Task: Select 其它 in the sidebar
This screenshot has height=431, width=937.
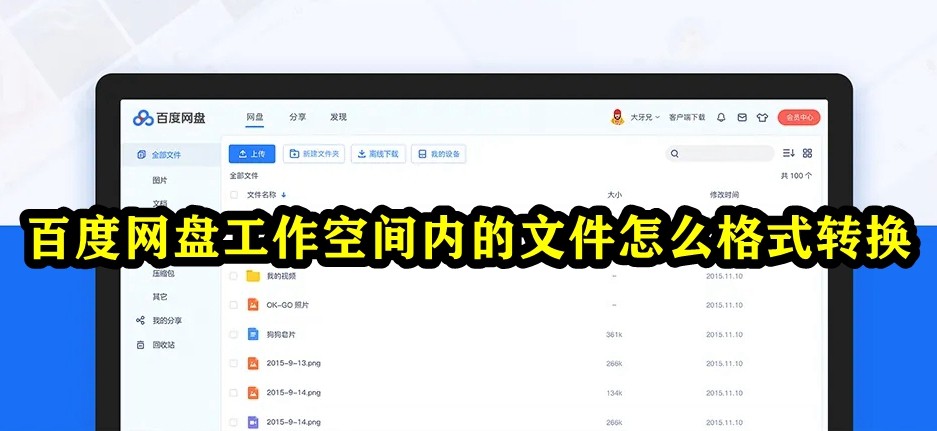Action: (160, 296)
